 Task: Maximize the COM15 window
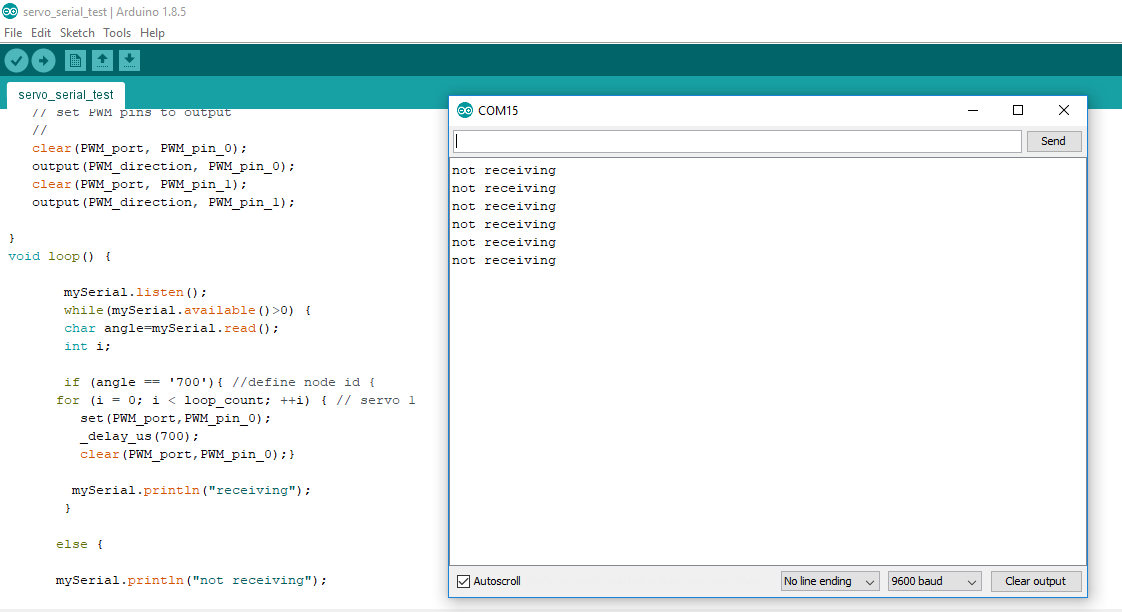1018,110
